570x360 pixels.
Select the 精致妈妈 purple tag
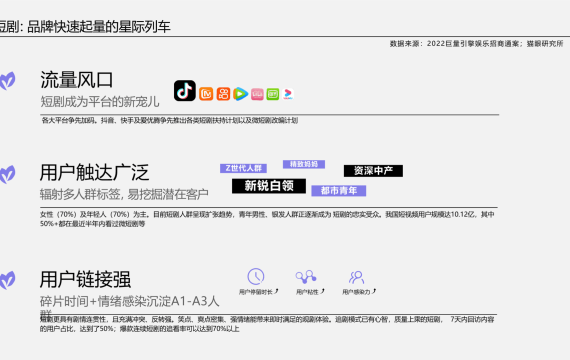304,164
